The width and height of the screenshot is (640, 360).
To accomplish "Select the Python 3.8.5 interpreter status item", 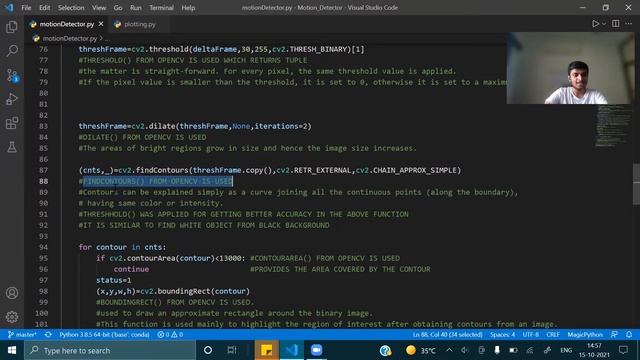I will point(104,335).
